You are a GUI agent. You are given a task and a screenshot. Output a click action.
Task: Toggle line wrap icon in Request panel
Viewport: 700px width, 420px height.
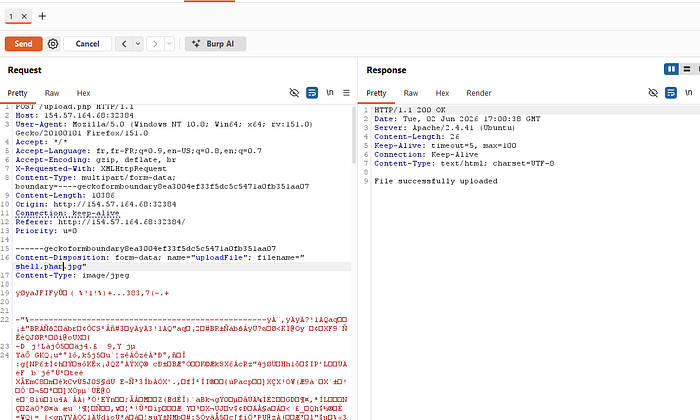coord(312,93)
